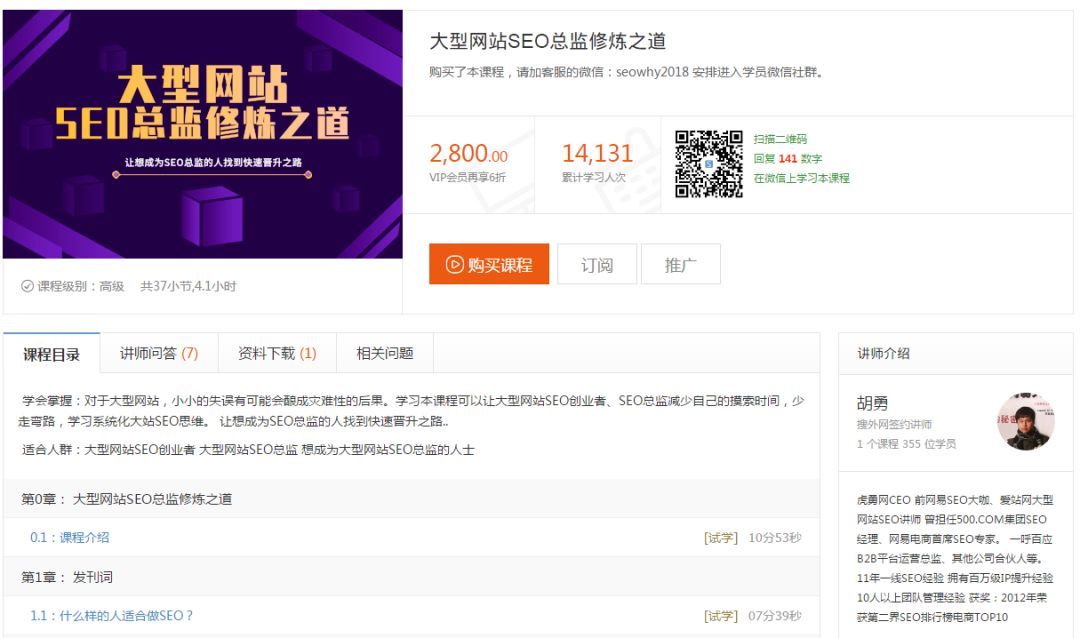Click 1 个课程 355 位学员 text

[906, 444]
